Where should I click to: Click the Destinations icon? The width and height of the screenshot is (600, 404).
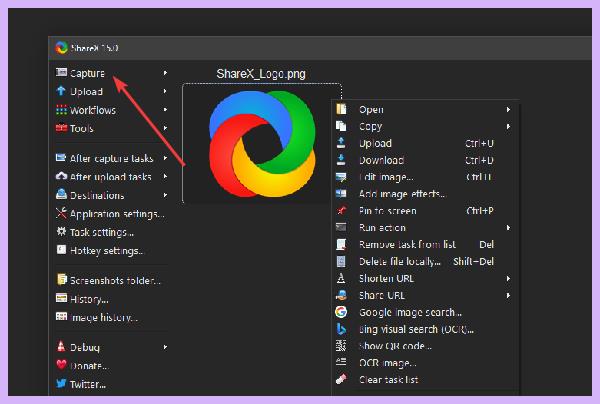(61, 194)
